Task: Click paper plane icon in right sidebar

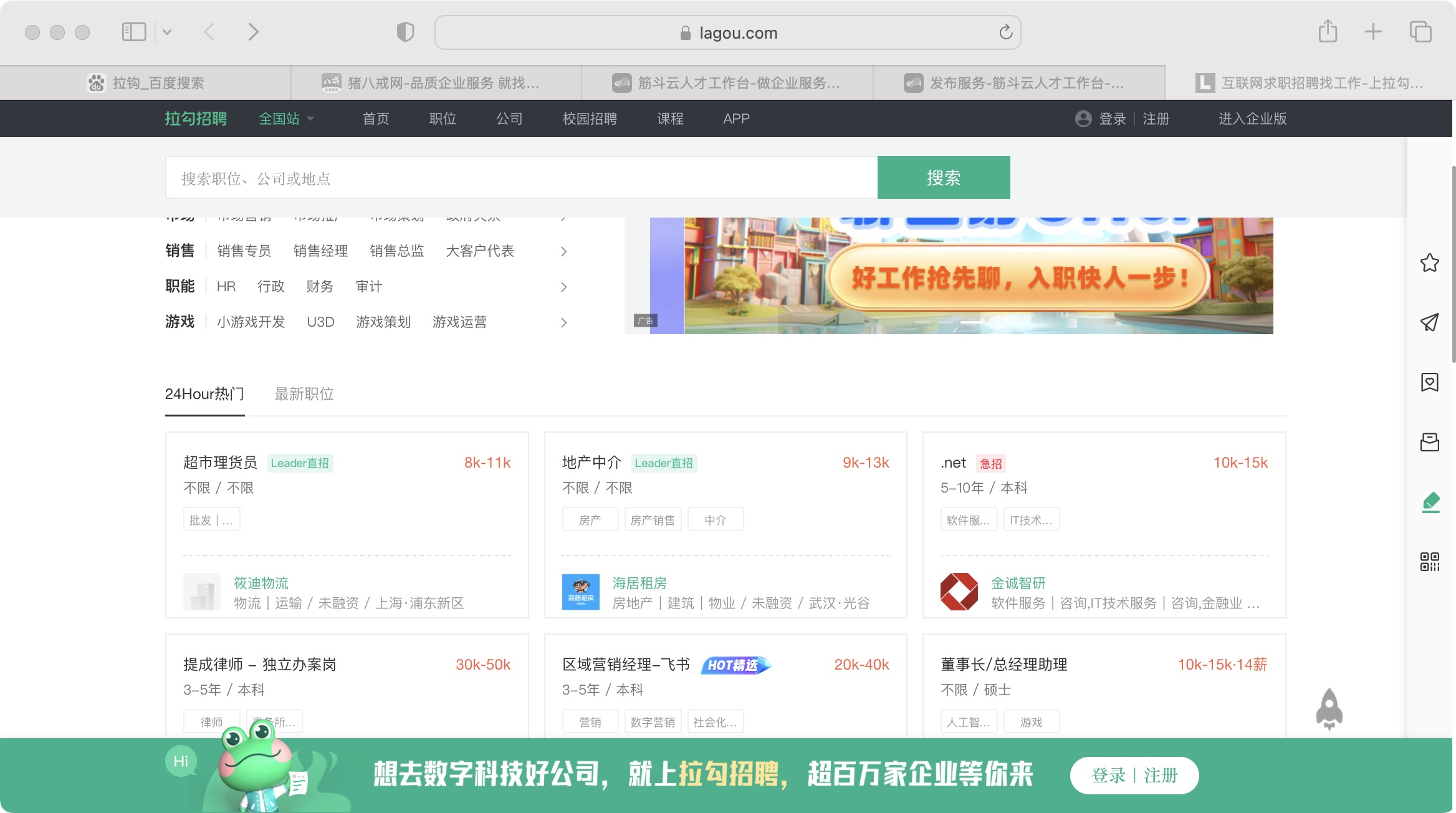Action: [x=1430, y=322]
